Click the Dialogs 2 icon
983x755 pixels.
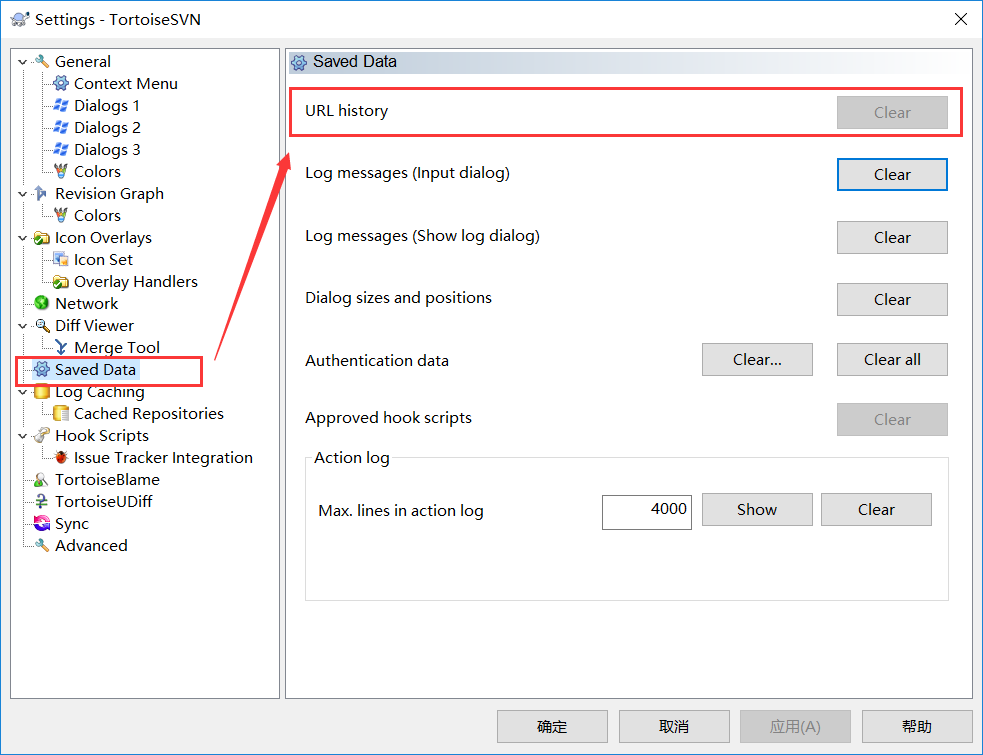click(61, 127)
